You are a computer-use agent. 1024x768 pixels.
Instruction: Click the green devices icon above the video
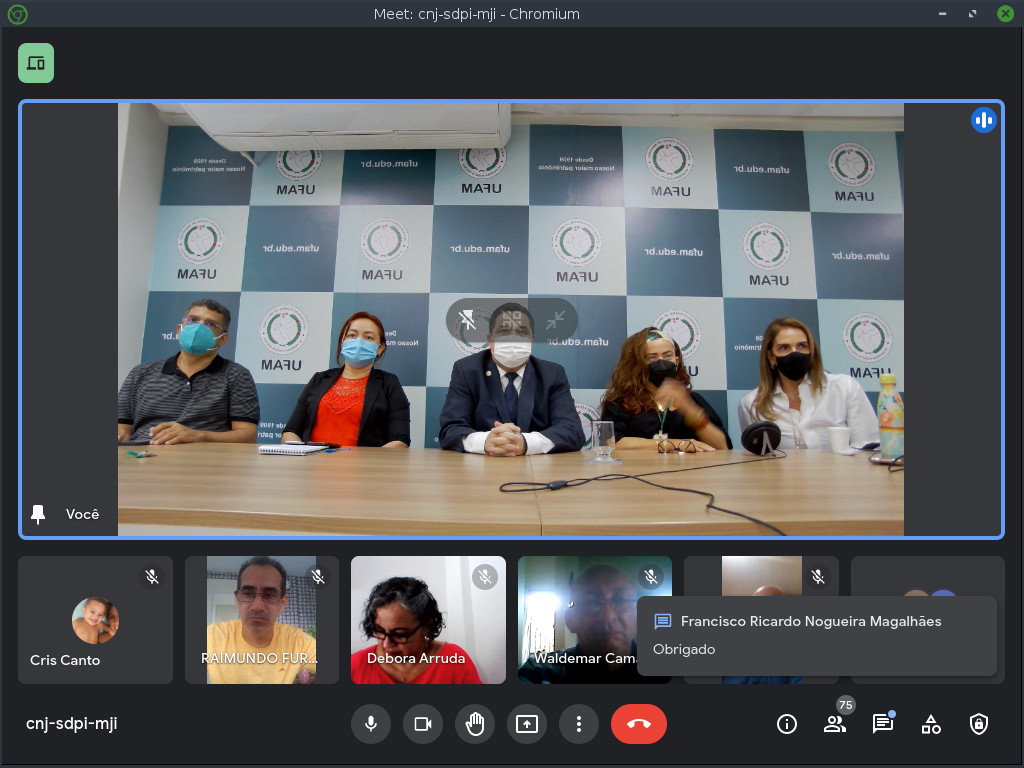click(36, 63)
